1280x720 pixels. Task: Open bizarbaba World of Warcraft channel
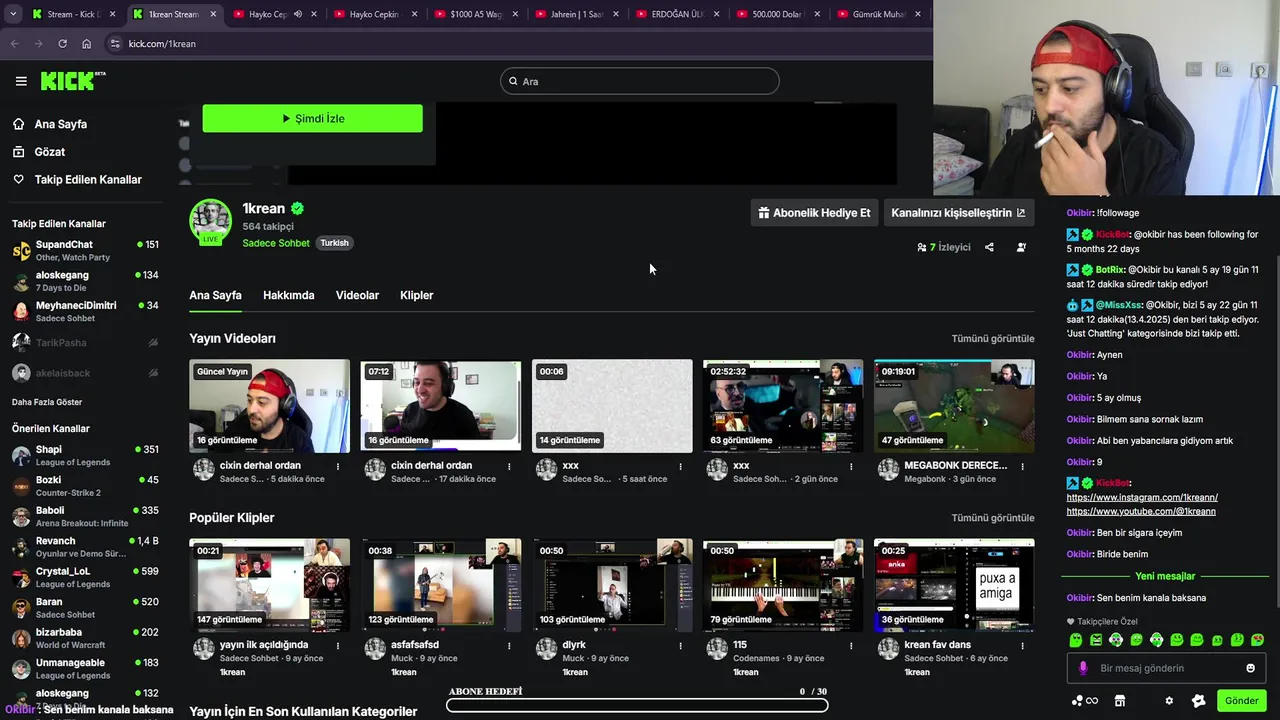tap(85, 638)
